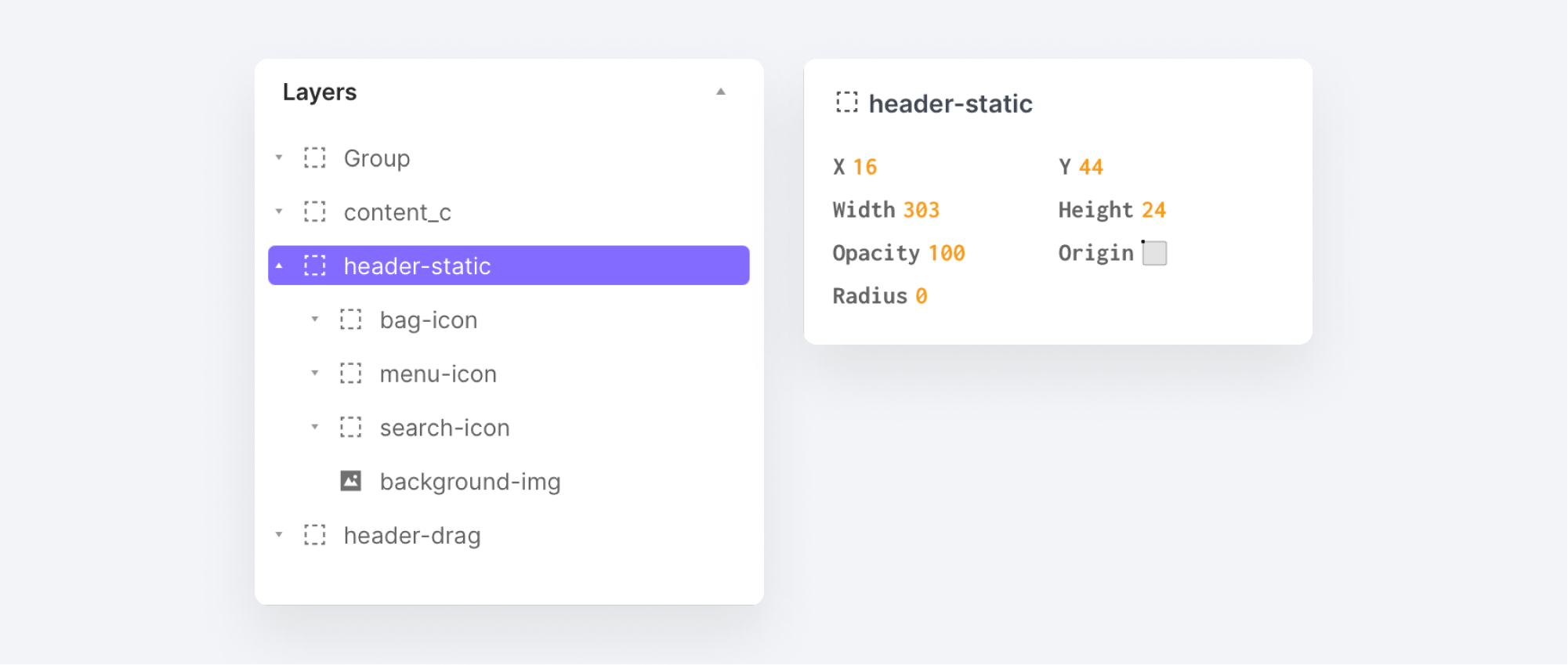Expand the Group layer
Screen dimensions: 1568x665
279,158
